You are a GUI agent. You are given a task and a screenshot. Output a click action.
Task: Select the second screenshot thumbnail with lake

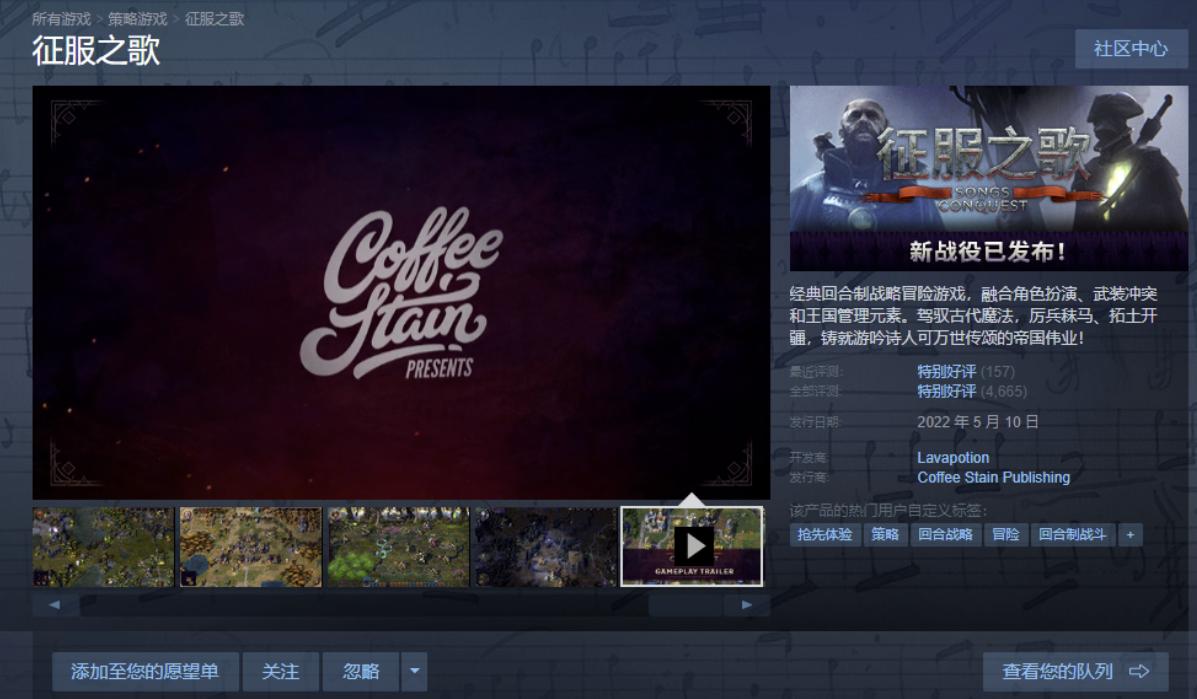point(250,547)
